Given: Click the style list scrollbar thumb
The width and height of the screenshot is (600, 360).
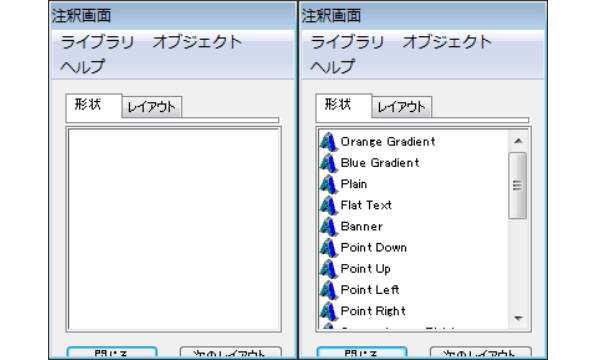Looking at the screenshot, I should tap(518, 186).
